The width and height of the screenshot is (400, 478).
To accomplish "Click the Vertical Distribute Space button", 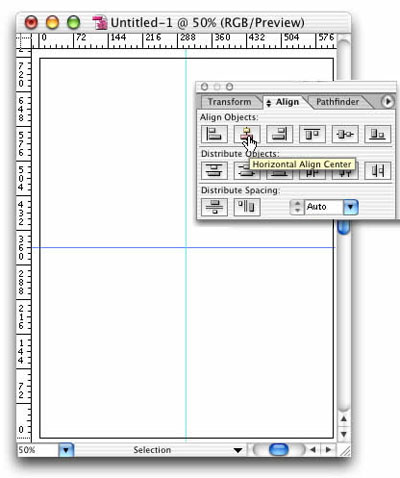I will [214, 207].
